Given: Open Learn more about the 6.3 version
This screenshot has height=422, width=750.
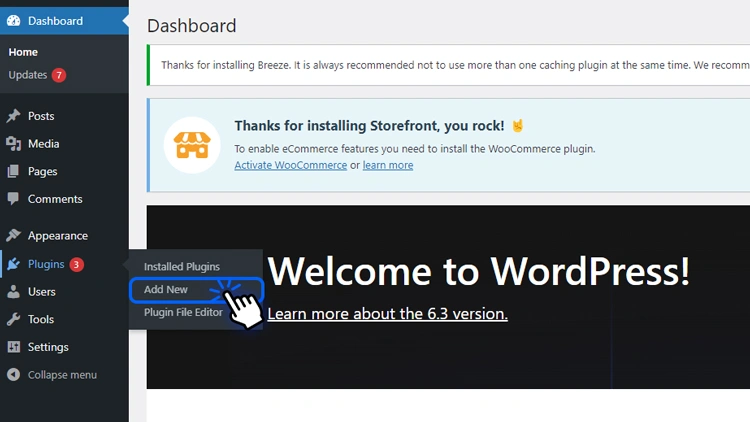Looking at the screenshot, I should pyautogui.click(x=387, y=314).
